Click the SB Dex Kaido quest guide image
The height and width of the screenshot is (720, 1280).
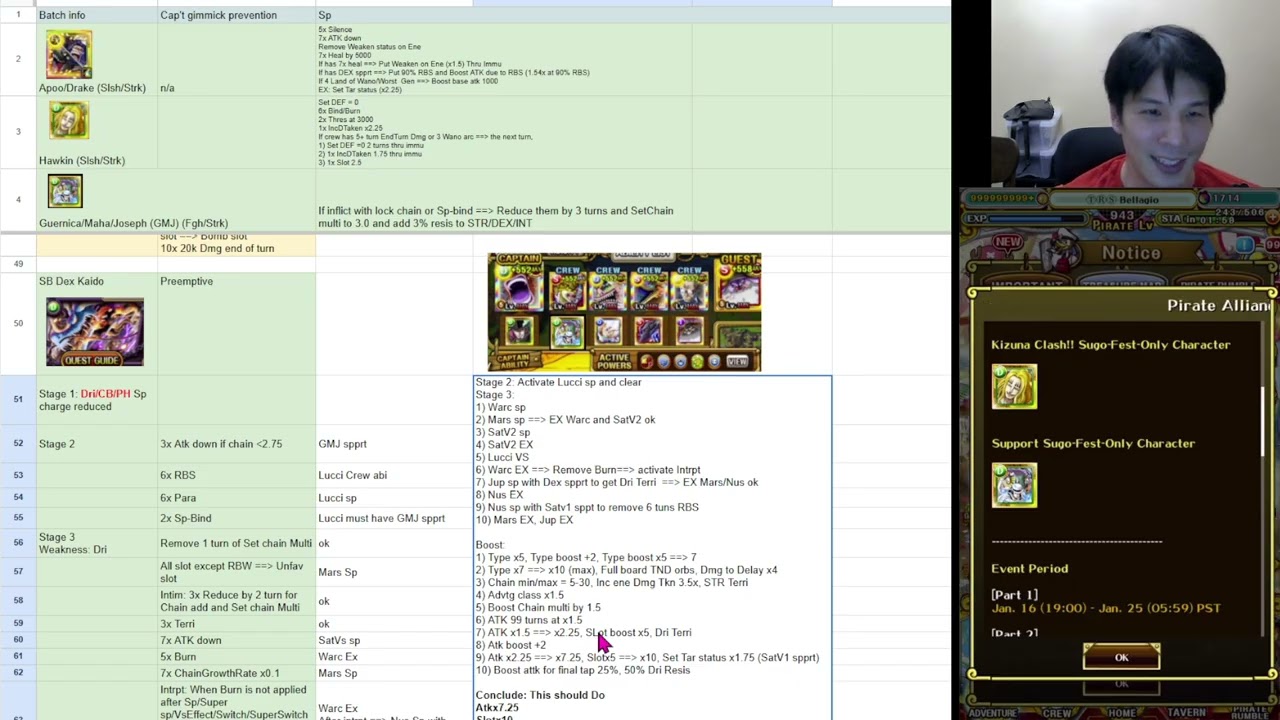[x=95, y=331]
